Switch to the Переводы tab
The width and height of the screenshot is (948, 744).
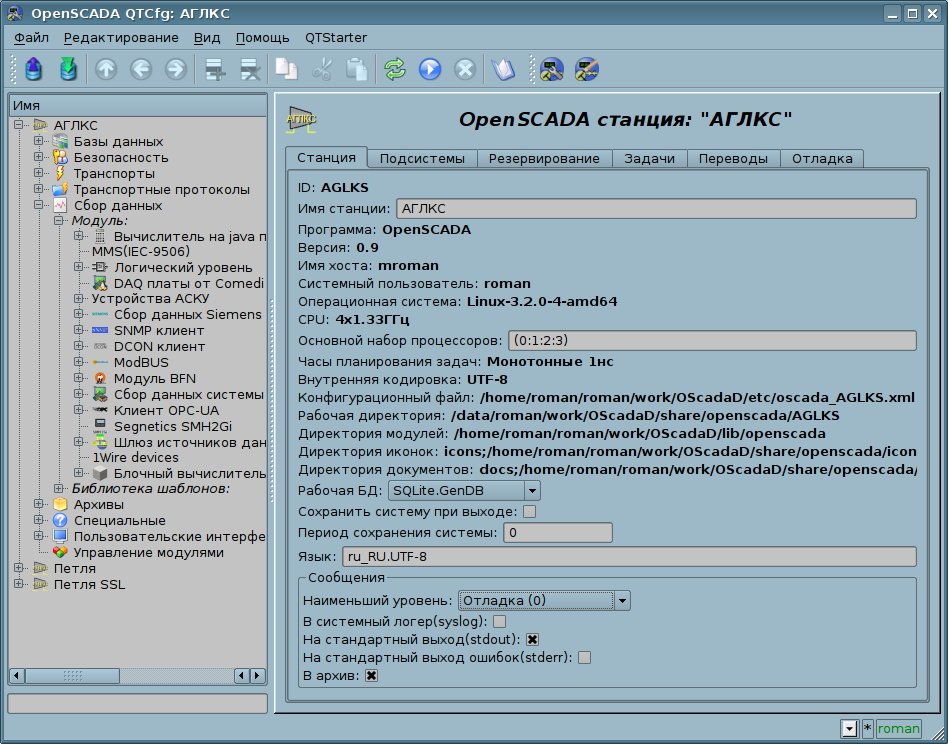[x=733, y=158]
